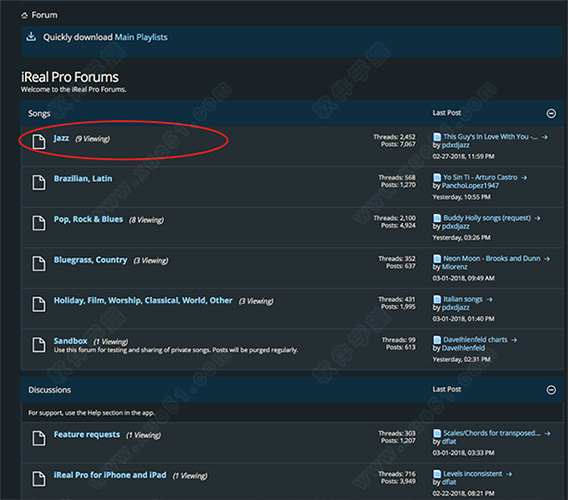Click post icon beside Neon Moon - Brooks and Dunn
The image size is (568, 500).
437,258
